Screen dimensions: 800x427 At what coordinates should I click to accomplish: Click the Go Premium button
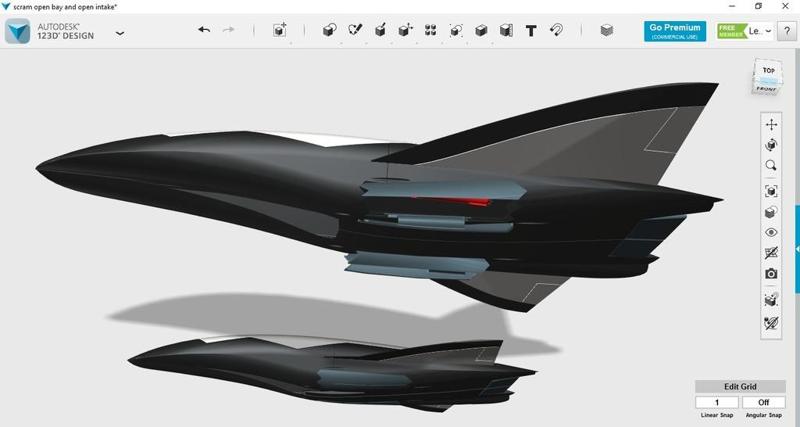pos(674,31)
